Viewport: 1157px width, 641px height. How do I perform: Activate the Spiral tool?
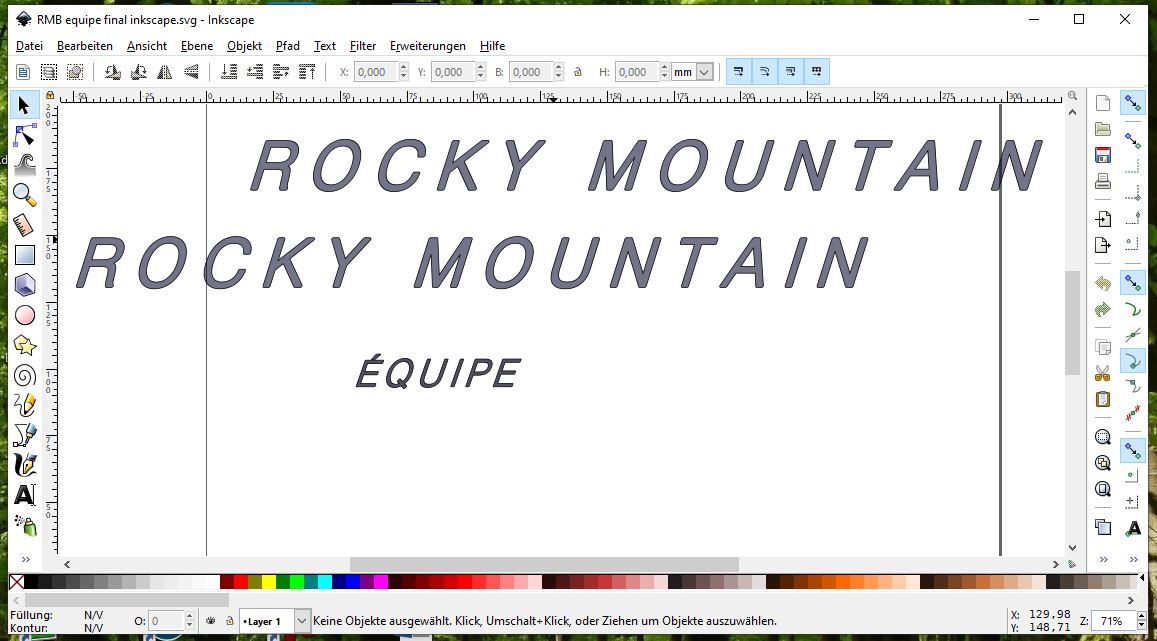pyautogui.click(x=24, y=376)
